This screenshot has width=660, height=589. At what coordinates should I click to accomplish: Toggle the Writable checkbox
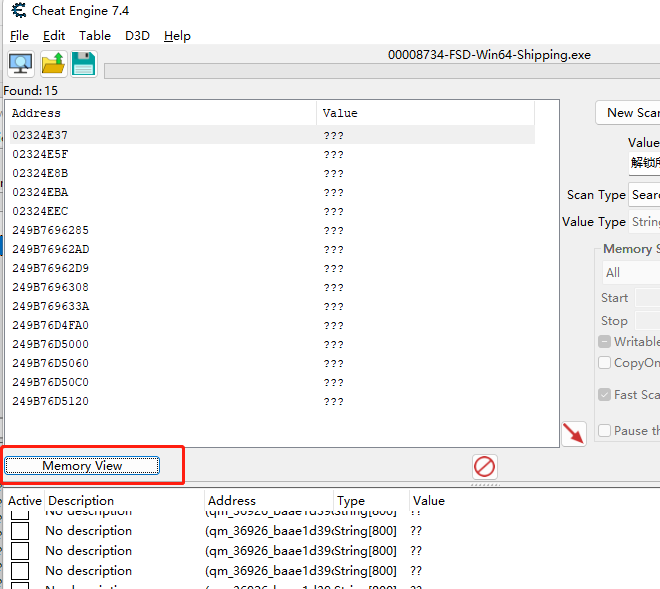click(604, 341)
